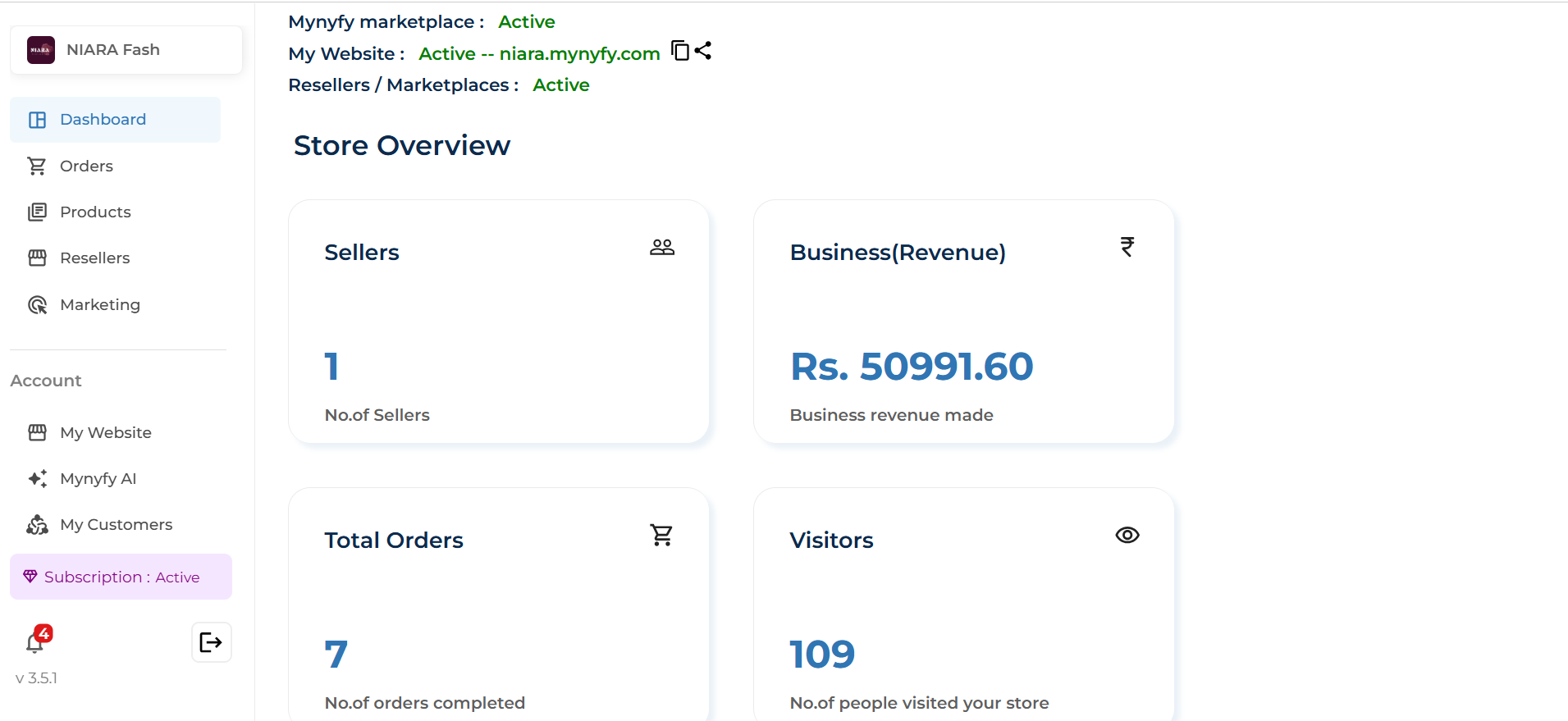Open the niara.mynyfy.com link
The height and width of the screenshot is (721, 1568).
pos(579,53)
